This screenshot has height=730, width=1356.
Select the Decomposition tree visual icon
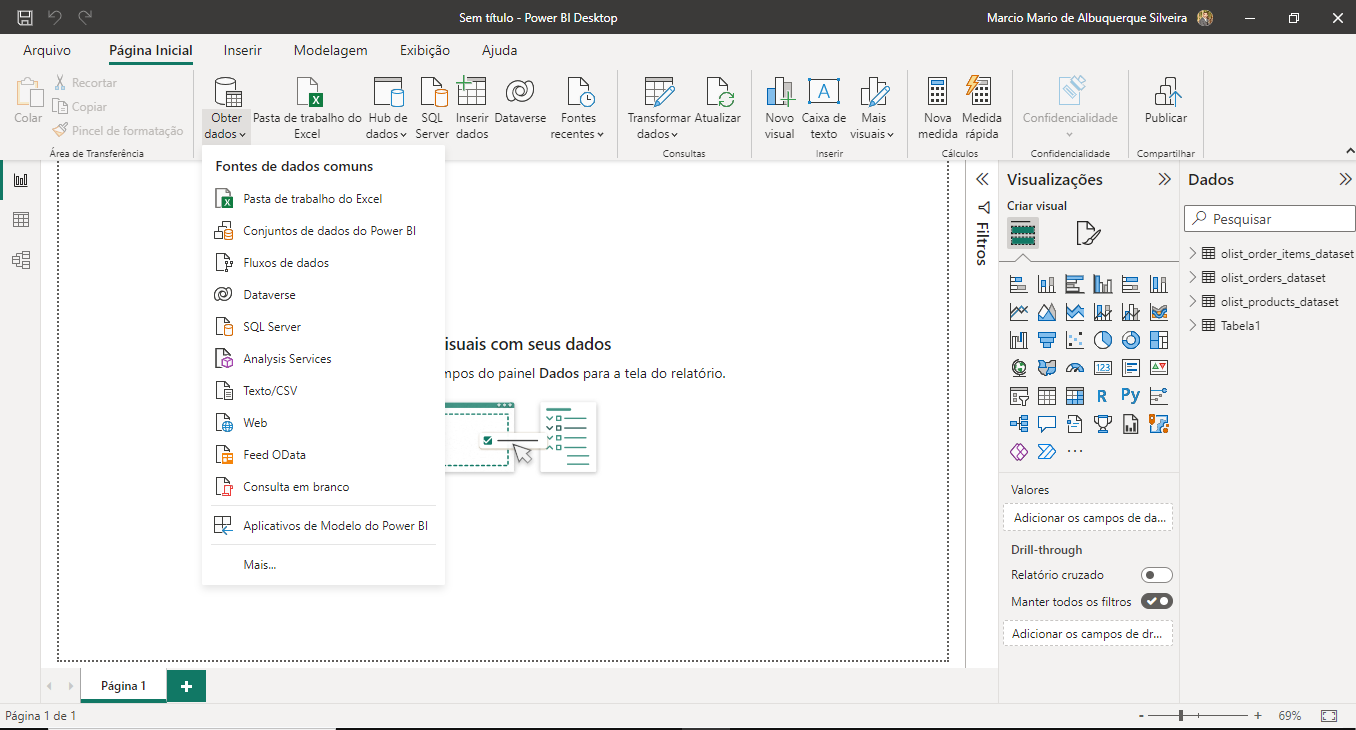[1019, 424]
